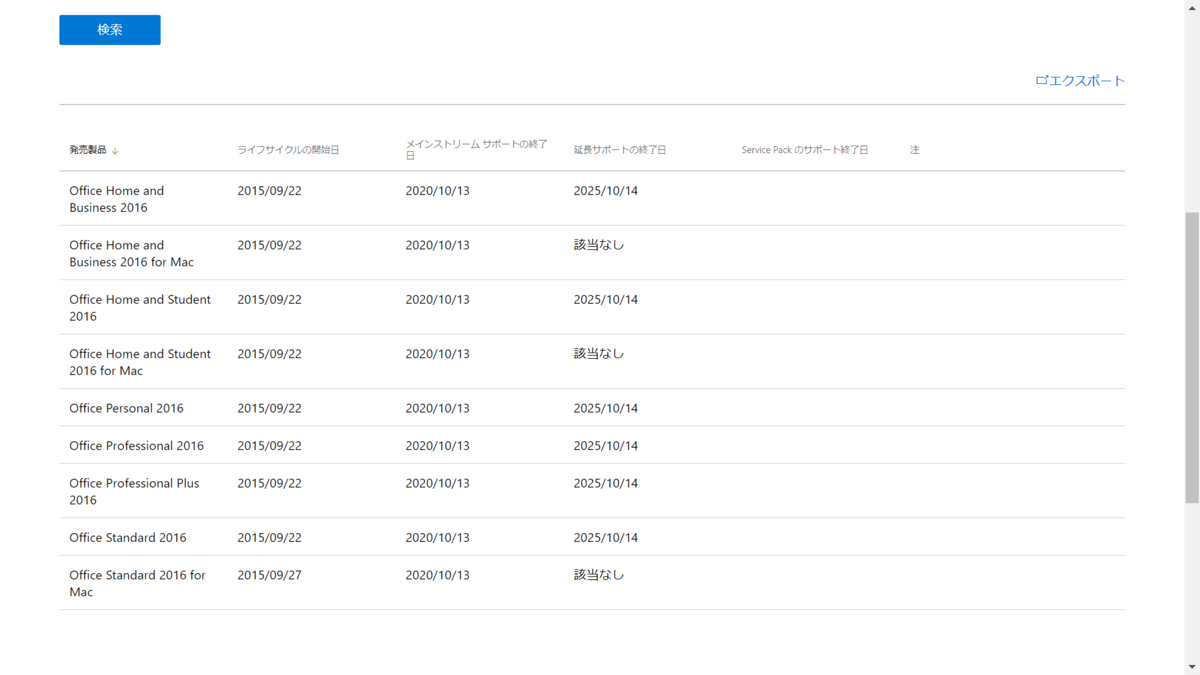Select 該当なし for Home and Business 2016 Mac
The height and width of the screenshot is (675, 1200).
598,245
